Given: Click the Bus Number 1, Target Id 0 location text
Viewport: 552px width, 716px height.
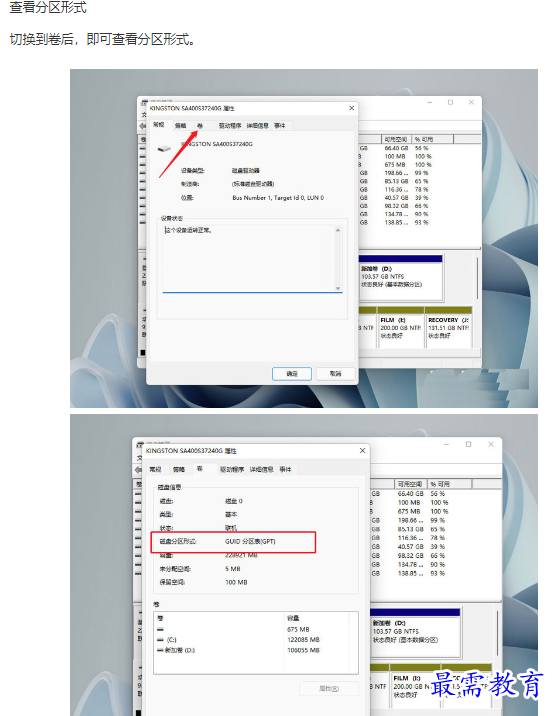Looking at the screenshot, I should point(278,198).
